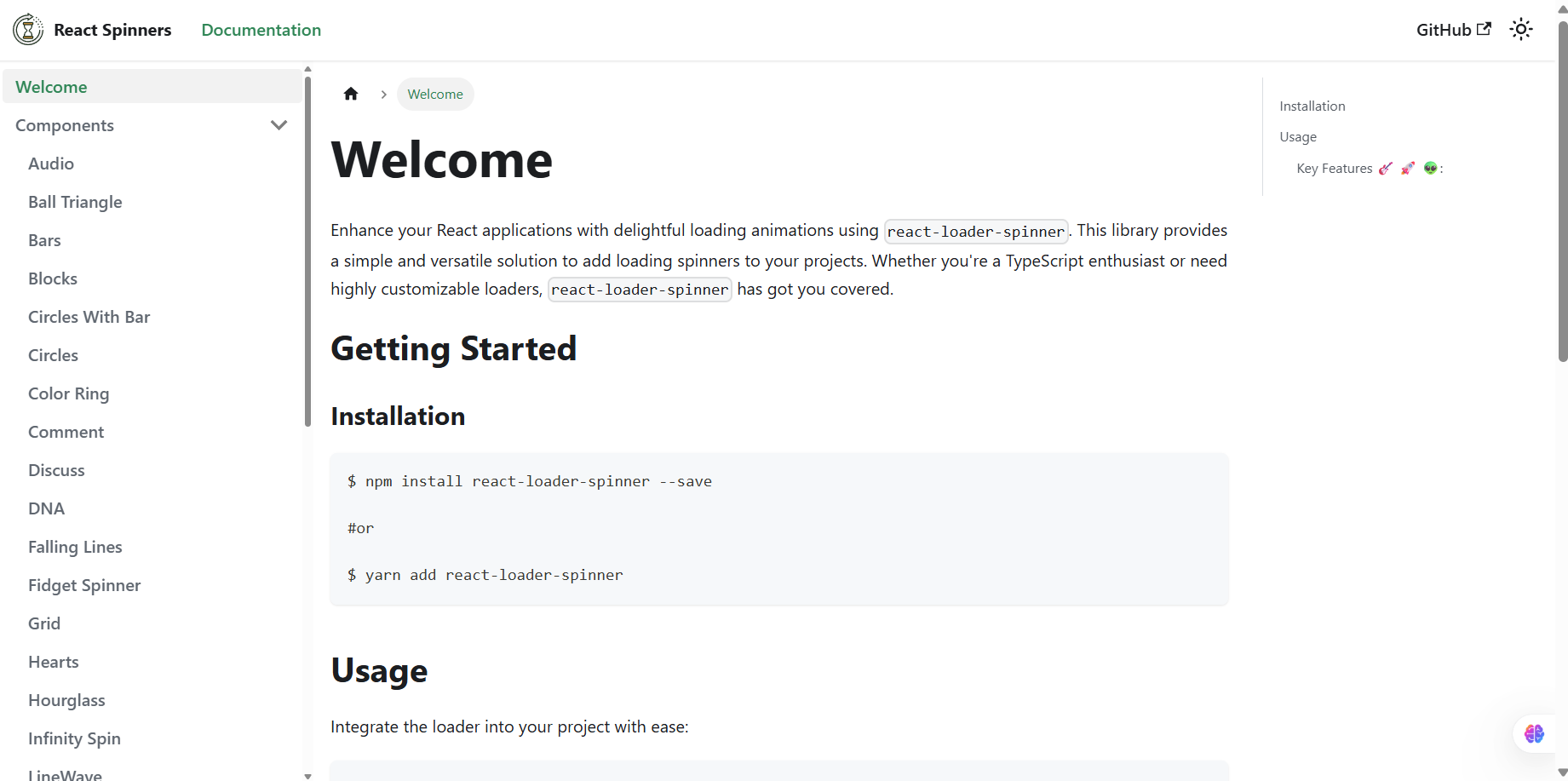This screenshot has height=781, width=1568.
Task: Open the GitHub external link
Action: tap(1454, 30)
